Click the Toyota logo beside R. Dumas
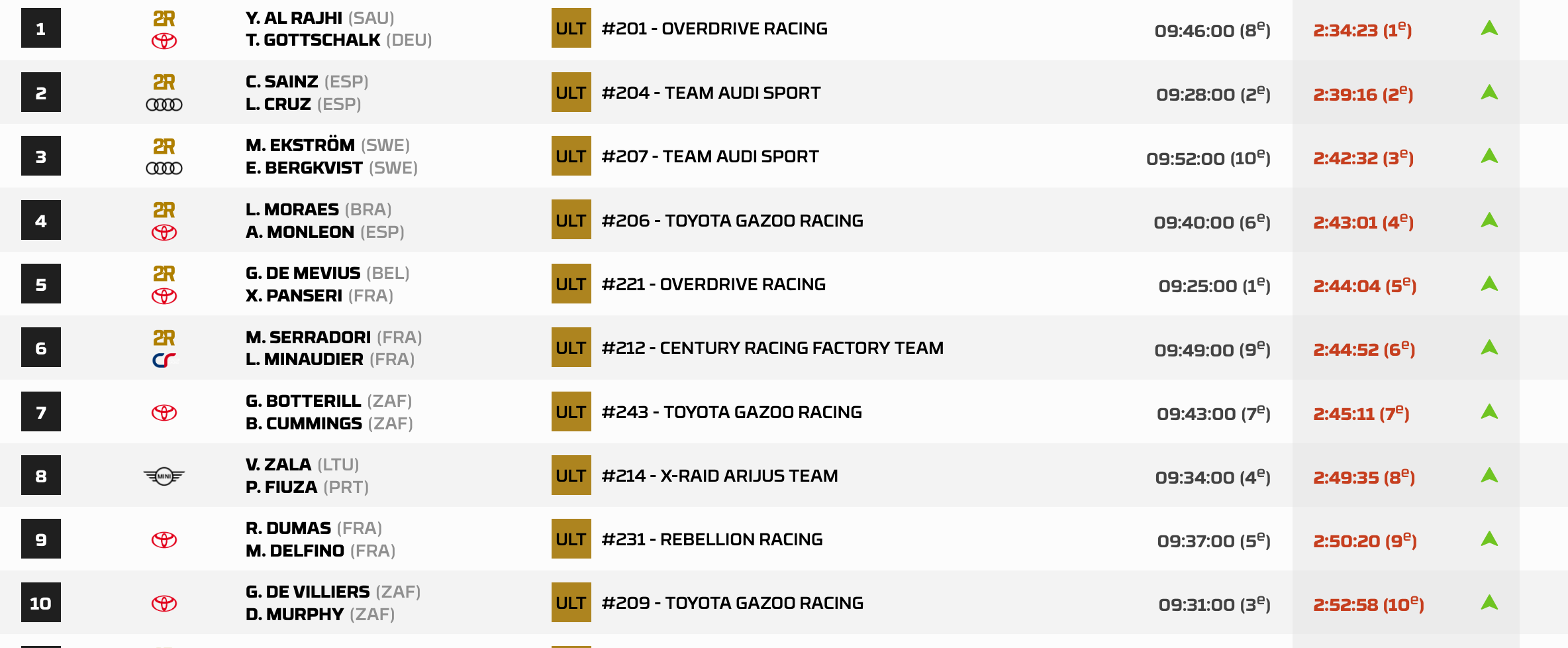 [164, 540]
